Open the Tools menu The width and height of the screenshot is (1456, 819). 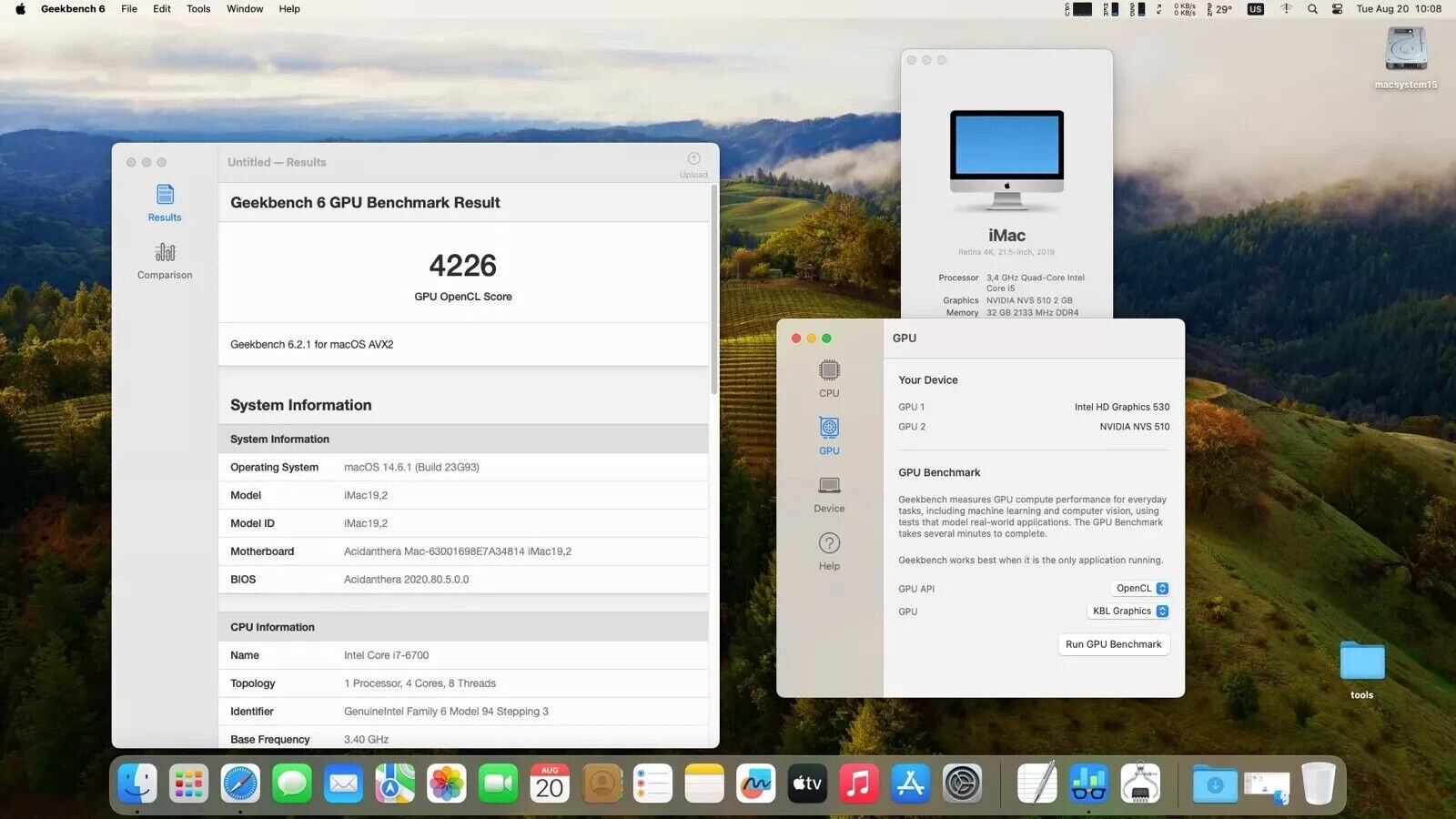point(198,9)
